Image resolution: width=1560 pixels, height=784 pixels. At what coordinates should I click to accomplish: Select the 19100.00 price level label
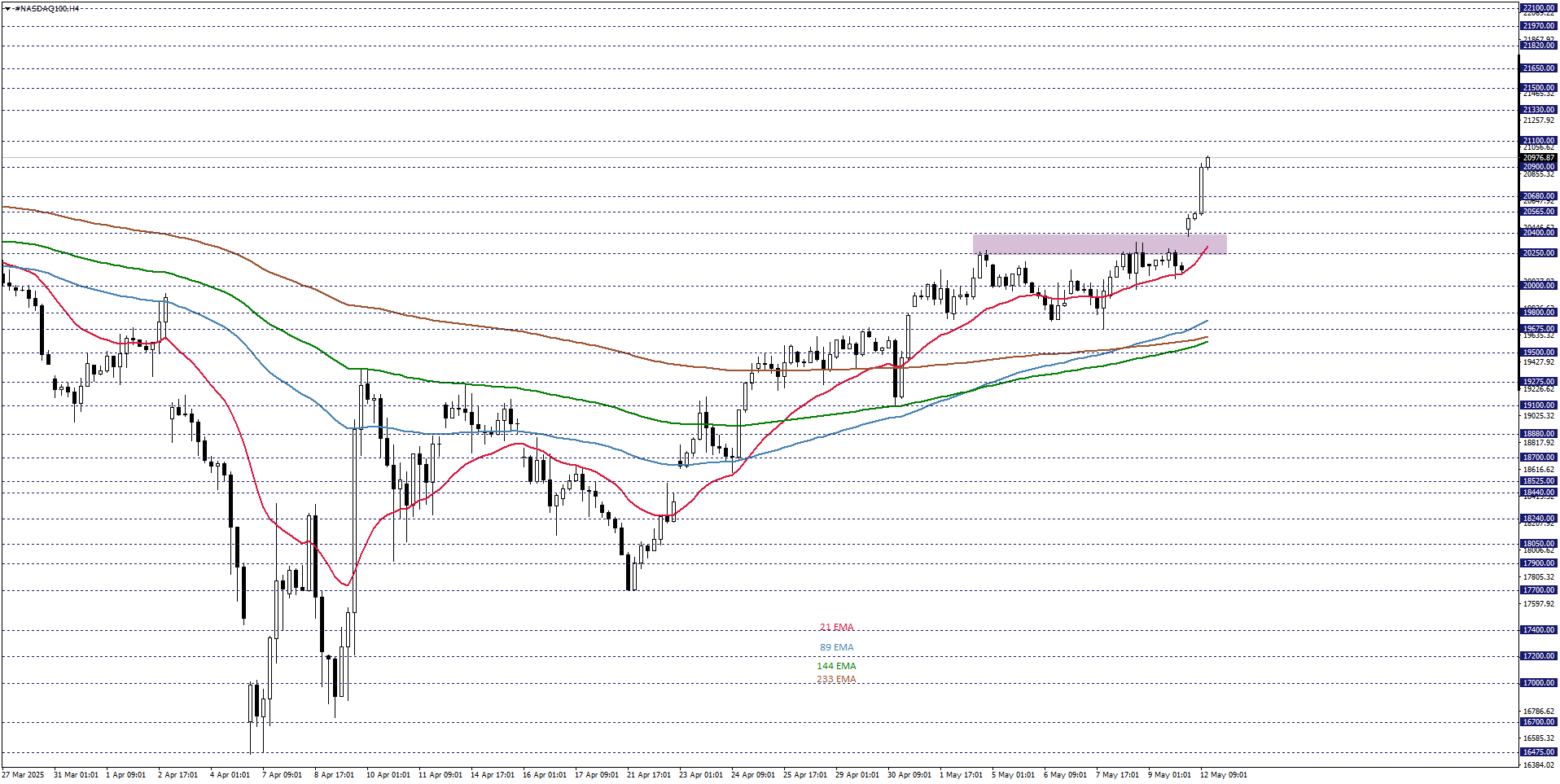coord(1538,405)
